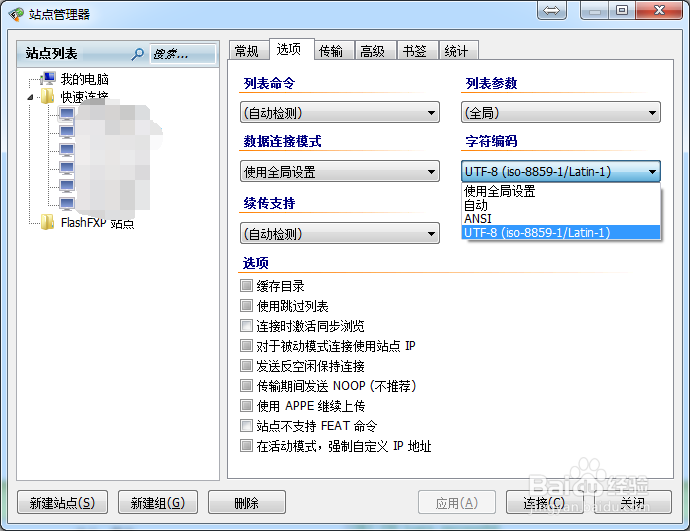Image resolution: width=690 pixels, height=531 pixels.
Task: Enable 站点不支持 FEAT 命令 checkbox
Action: [x=246, y=425]
